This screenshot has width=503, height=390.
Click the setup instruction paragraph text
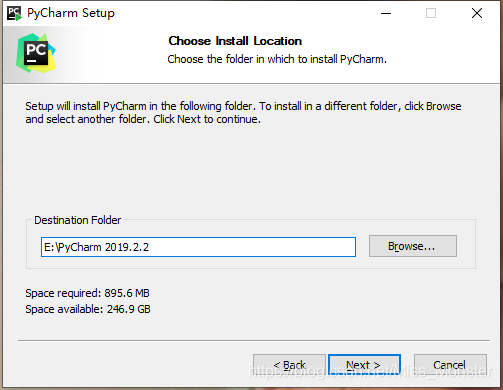[x=243, y=113]
